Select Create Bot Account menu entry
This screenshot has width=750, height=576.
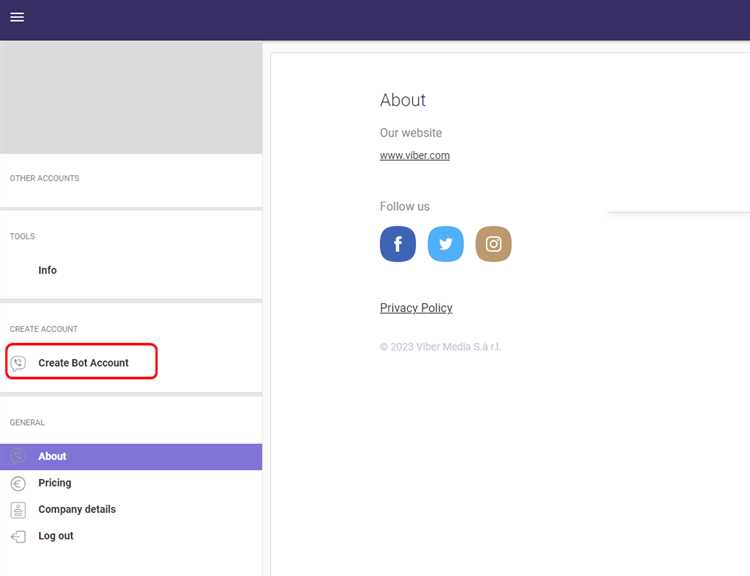pyautogui.click(x=81, y=361)
